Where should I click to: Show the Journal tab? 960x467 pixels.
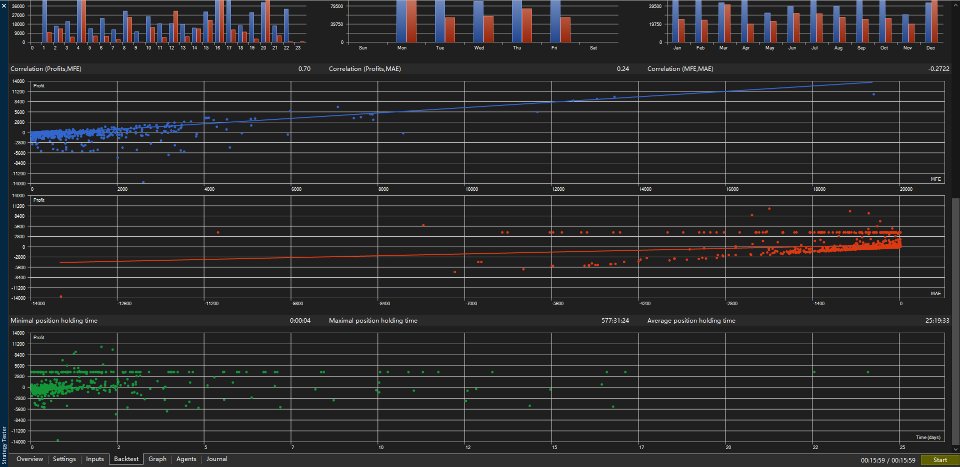click(217, 459)
